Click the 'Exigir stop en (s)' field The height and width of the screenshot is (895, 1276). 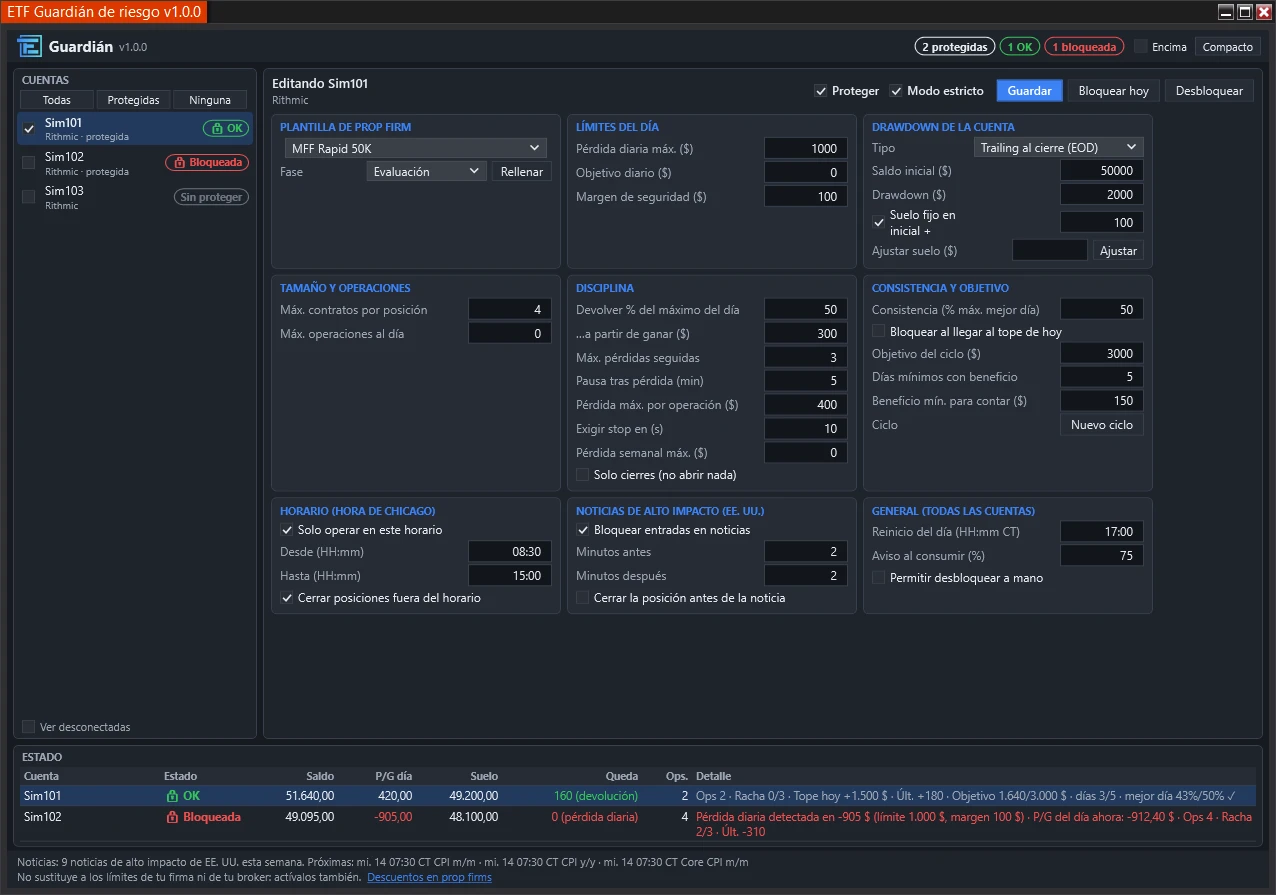point(806,429)
